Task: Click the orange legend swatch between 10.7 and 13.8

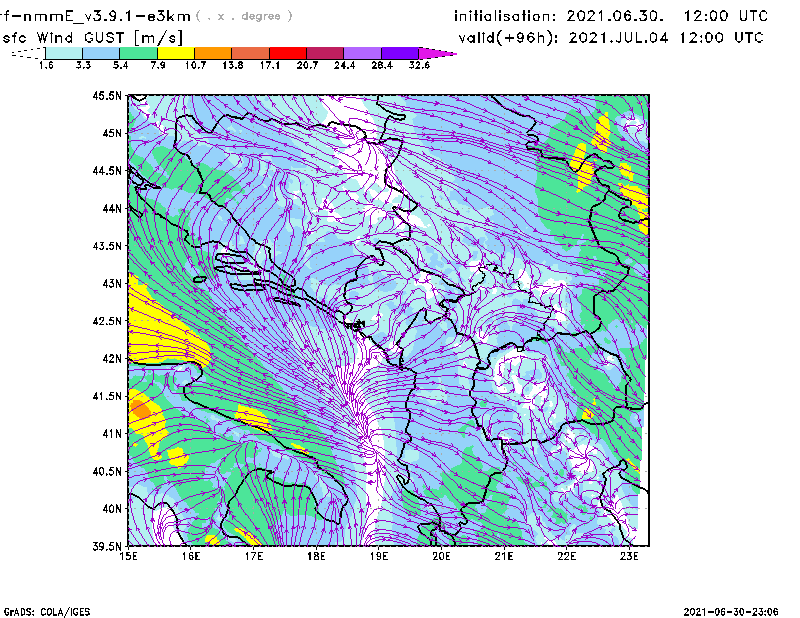Action: [x=213, y=53]
